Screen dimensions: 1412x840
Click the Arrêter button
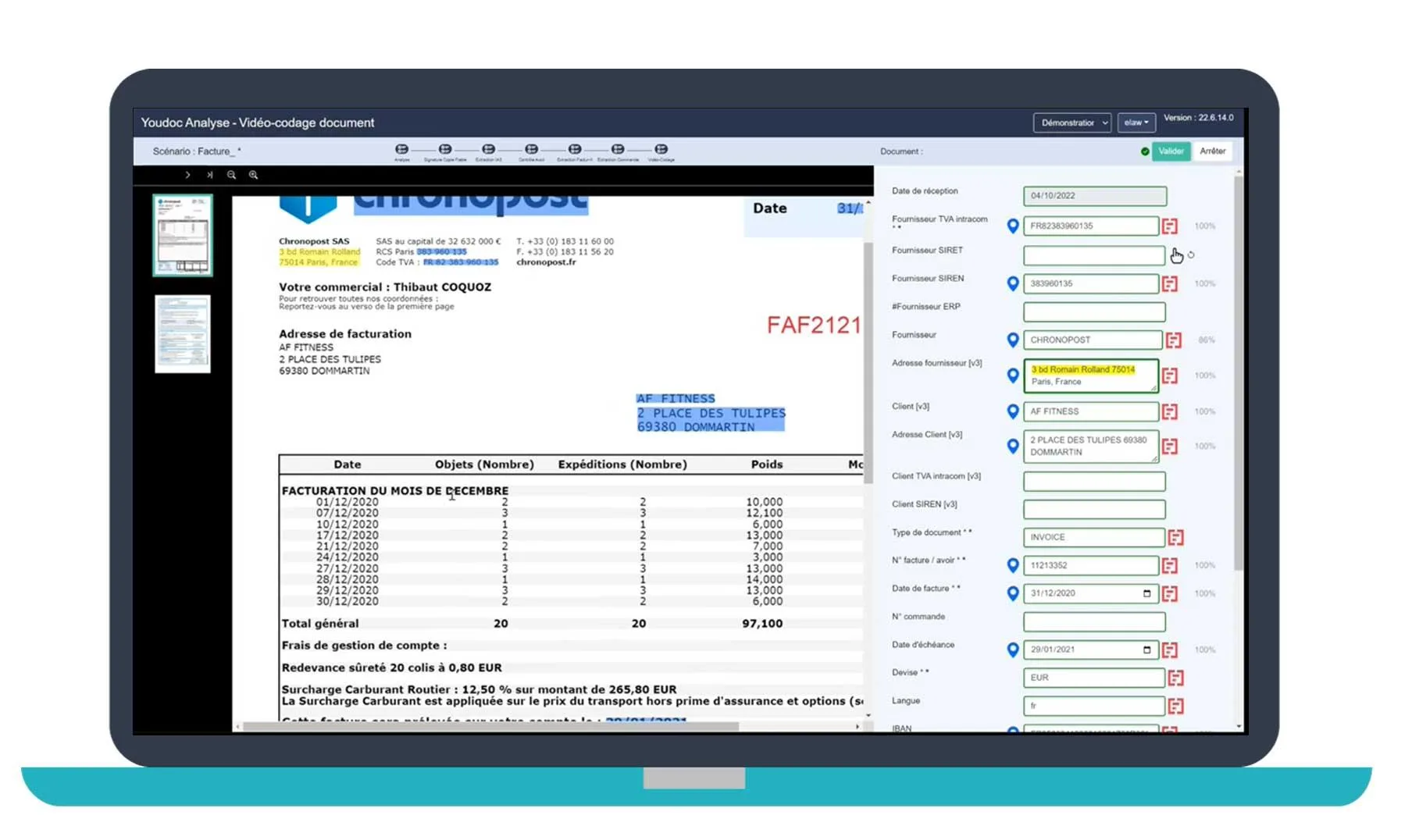point(1212,151)
